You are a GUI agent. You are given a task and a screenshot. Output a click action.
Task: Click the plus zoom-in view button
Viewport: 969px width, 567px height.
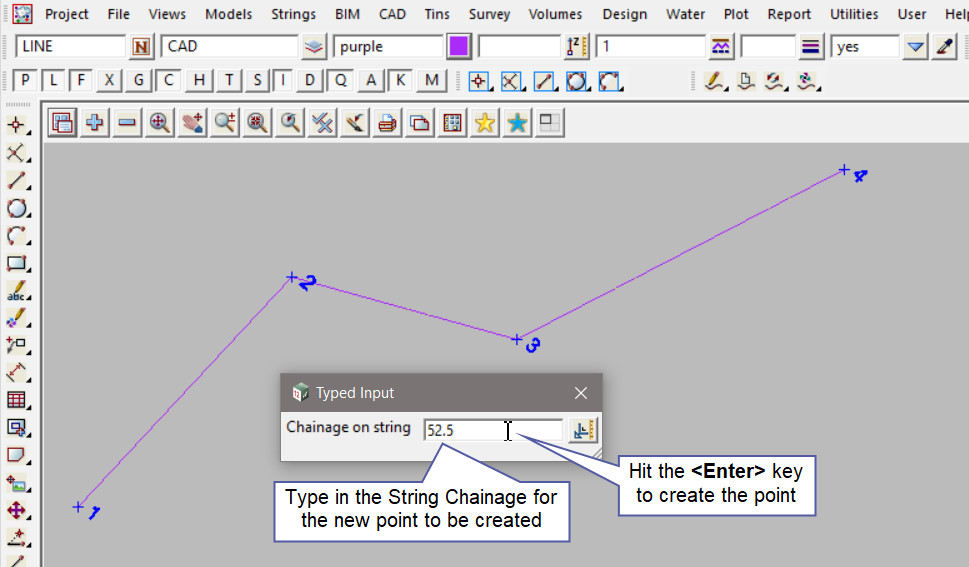pos(95,123)
